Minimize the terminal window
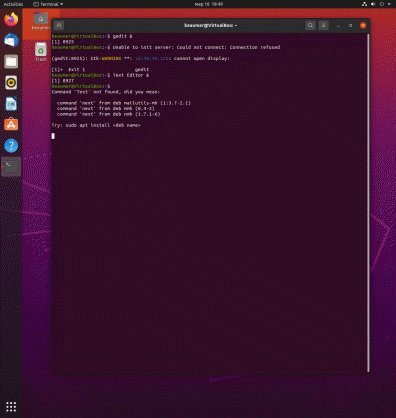396x418 pixels. click(x=338, y=25)
